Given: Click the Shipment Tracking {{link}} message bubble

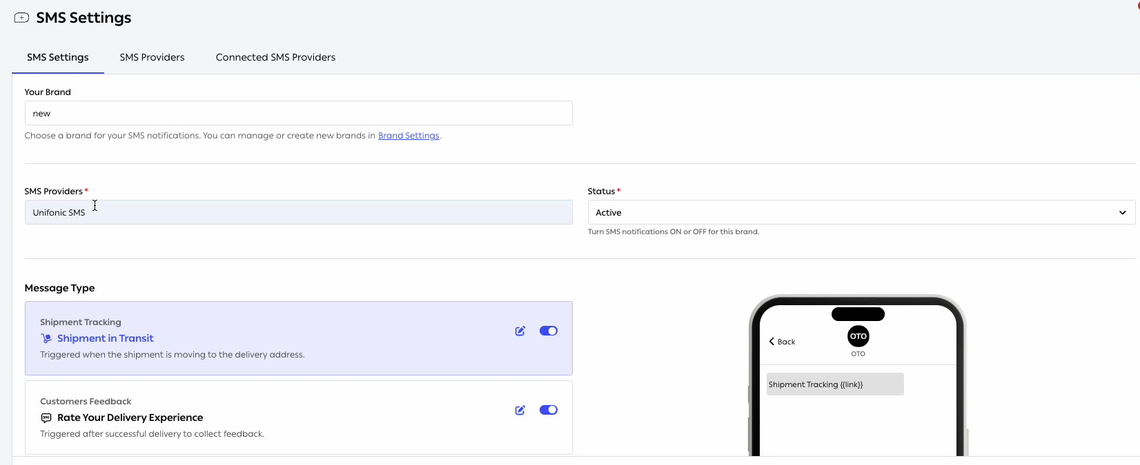Looking at the screenshot, I should [835, 384].
